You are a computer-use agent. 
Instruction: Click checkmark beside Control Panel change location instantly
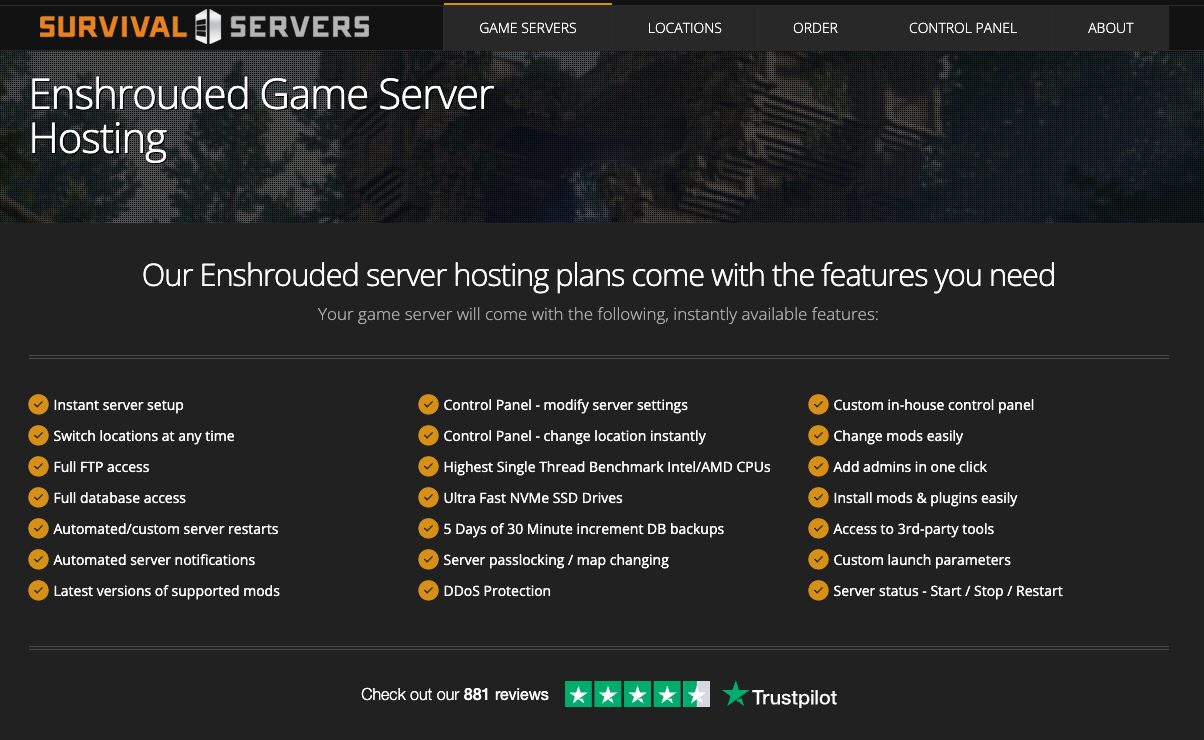tap(428, 435)
